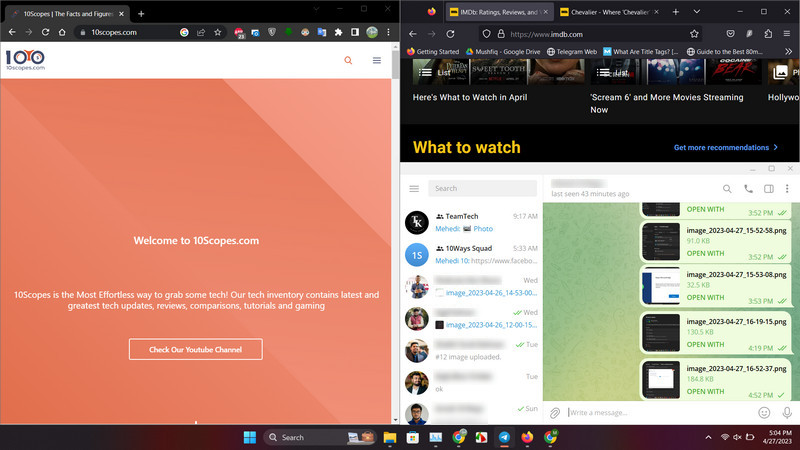This screenshot has height=450, width=800.
Task: Search within the Telegram chat
Action: tap(727, 189)
